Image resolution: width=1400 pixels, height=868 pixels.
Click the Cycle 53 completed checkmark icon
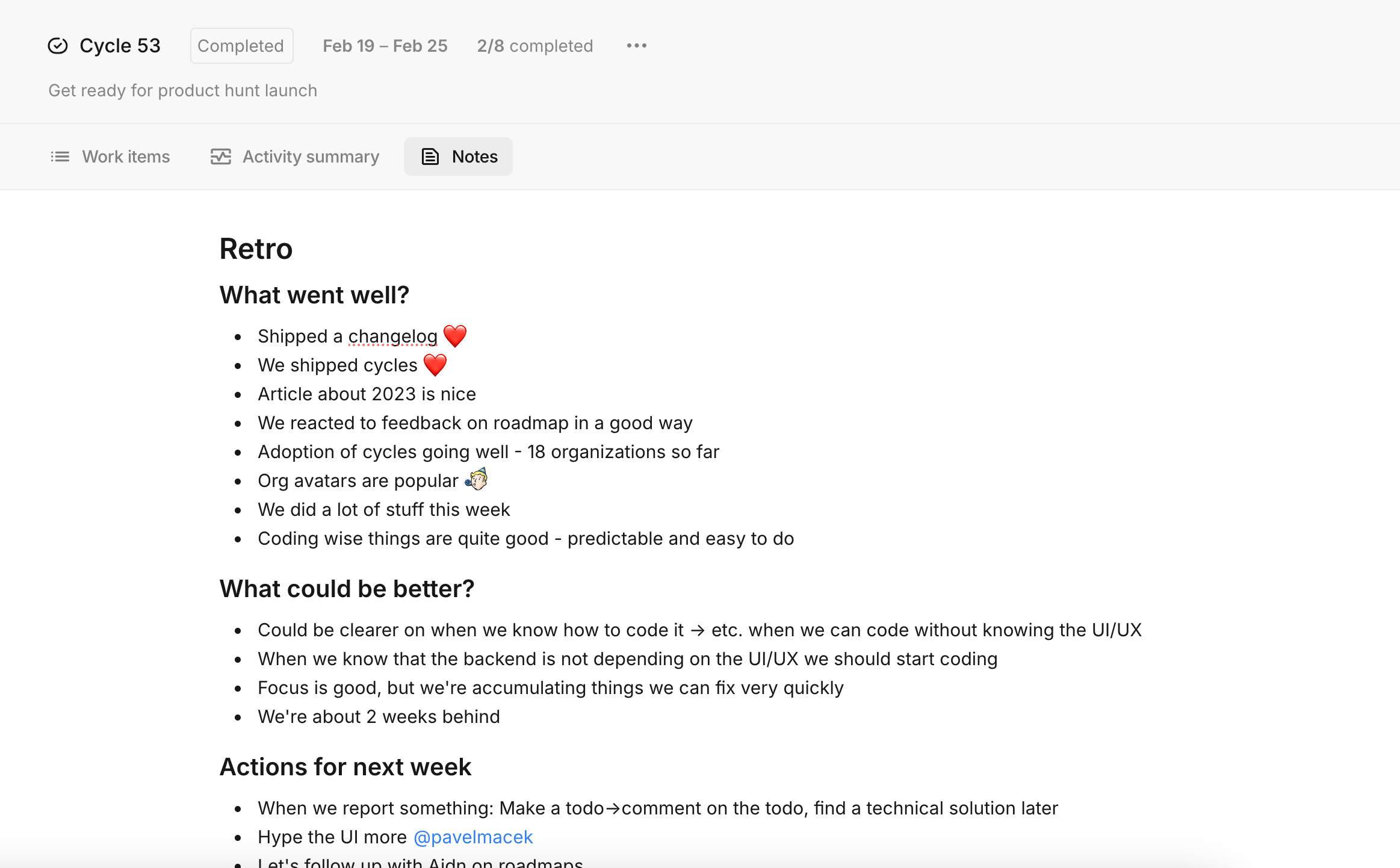pyautogui.click(x=58, y=46)
